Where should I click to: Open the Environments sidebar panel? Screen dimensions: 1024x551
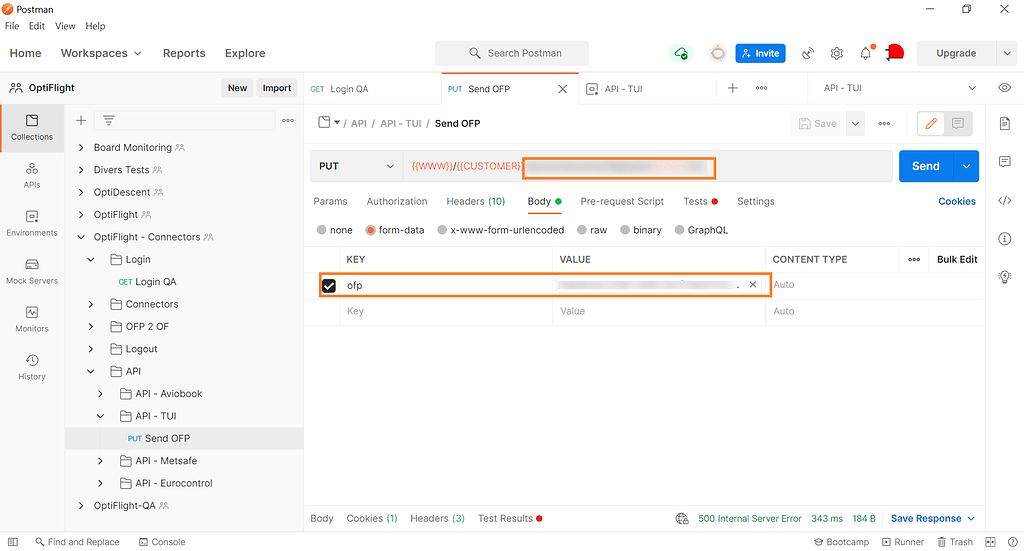32,223
